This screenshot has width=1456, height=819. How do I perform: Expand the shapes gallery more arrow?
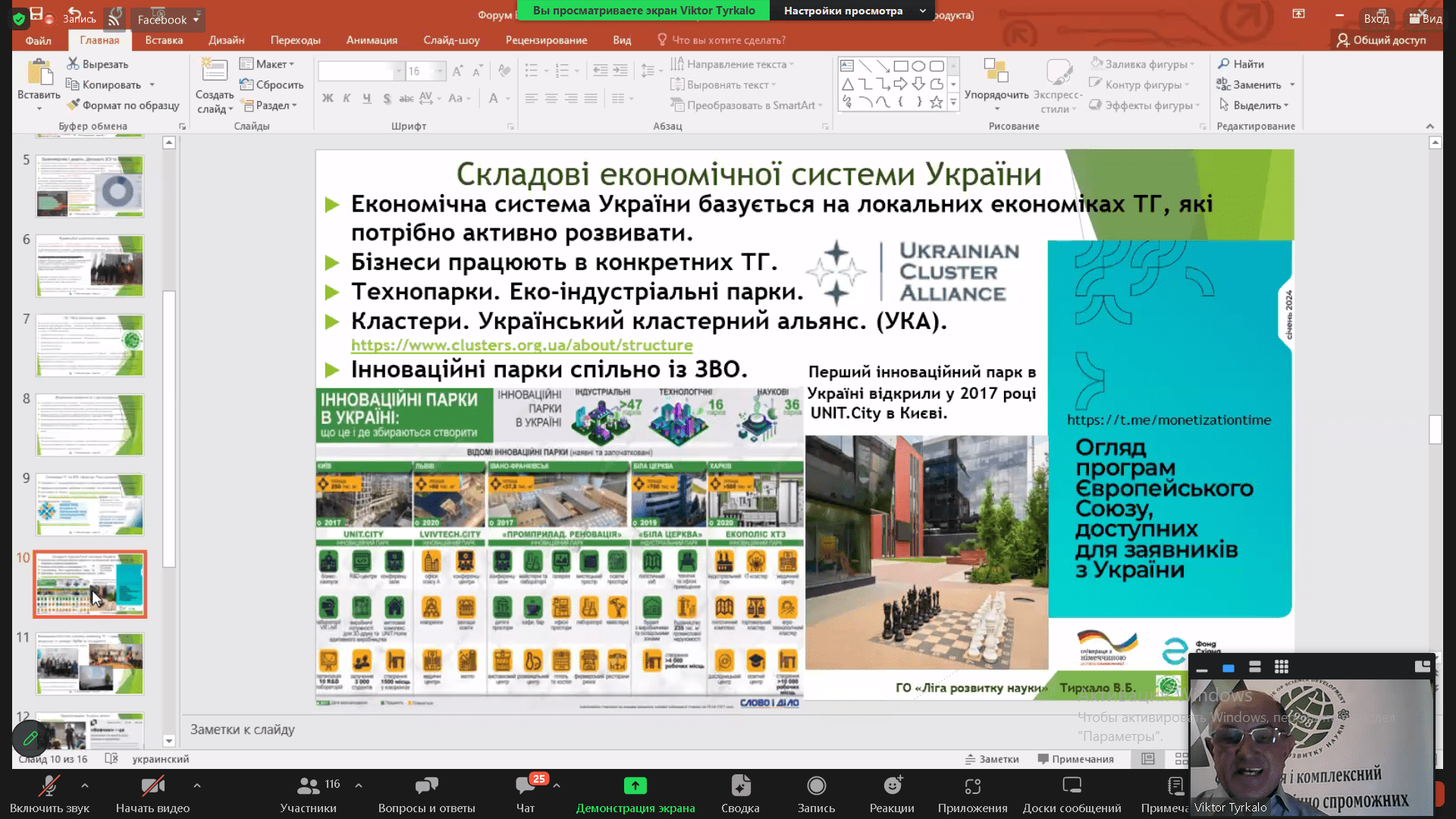pos(954,102)
